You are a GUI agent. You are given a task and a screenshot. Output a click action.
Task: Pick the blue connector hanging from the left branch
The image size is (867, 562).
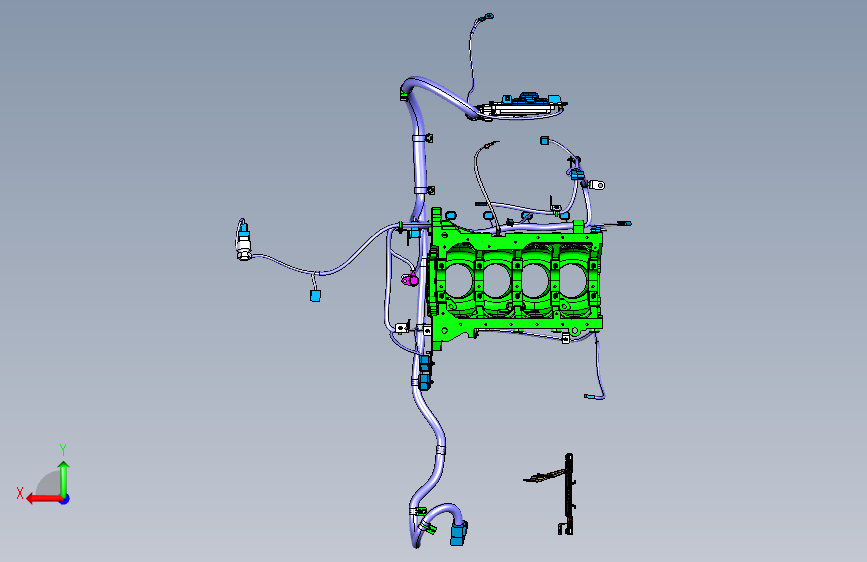[x=315, y=296]
